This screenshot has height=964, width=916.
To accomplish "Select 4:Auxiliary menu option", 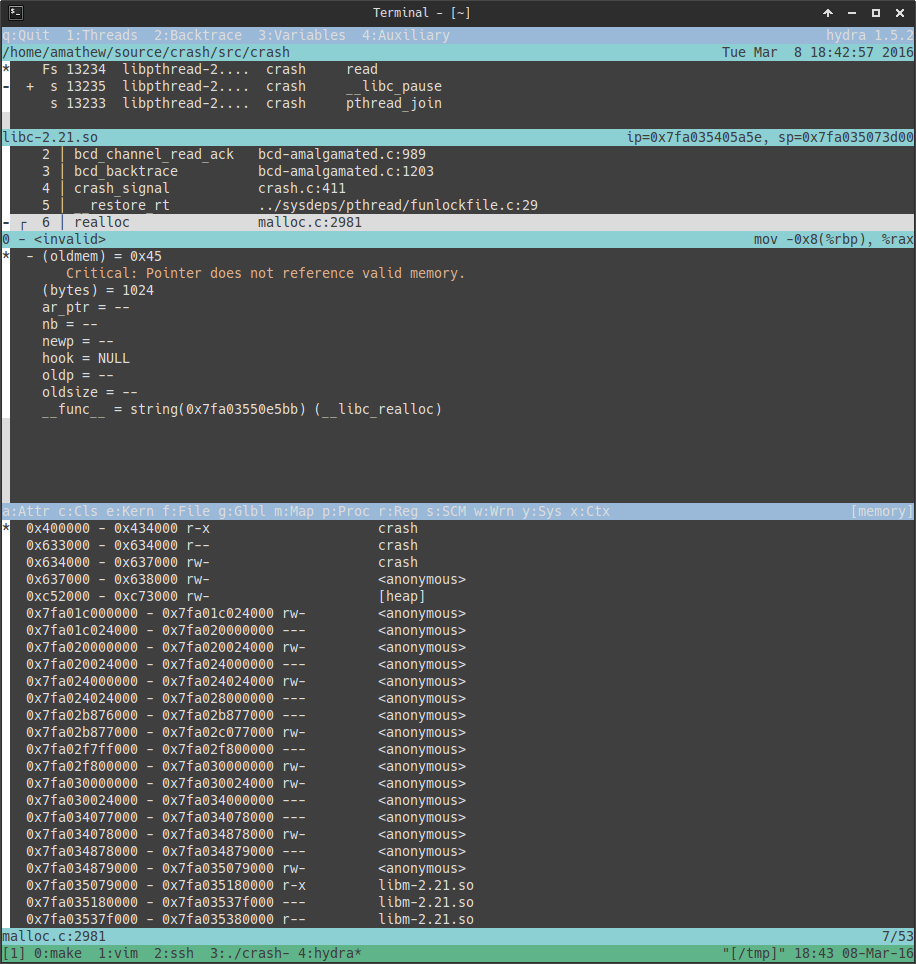I will tap(406, 35).
